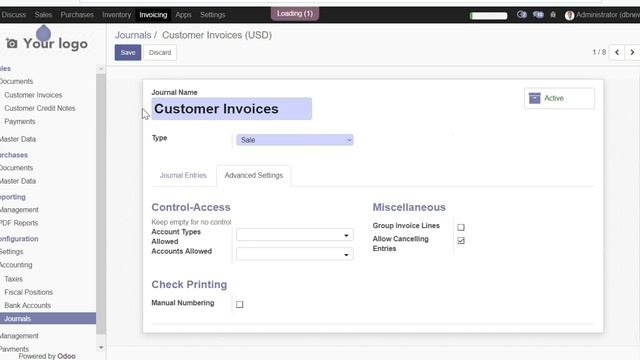Tick the Group Invoice Lines checkbox
Viewport: 640px width, 360px height.
click(461, 227)
